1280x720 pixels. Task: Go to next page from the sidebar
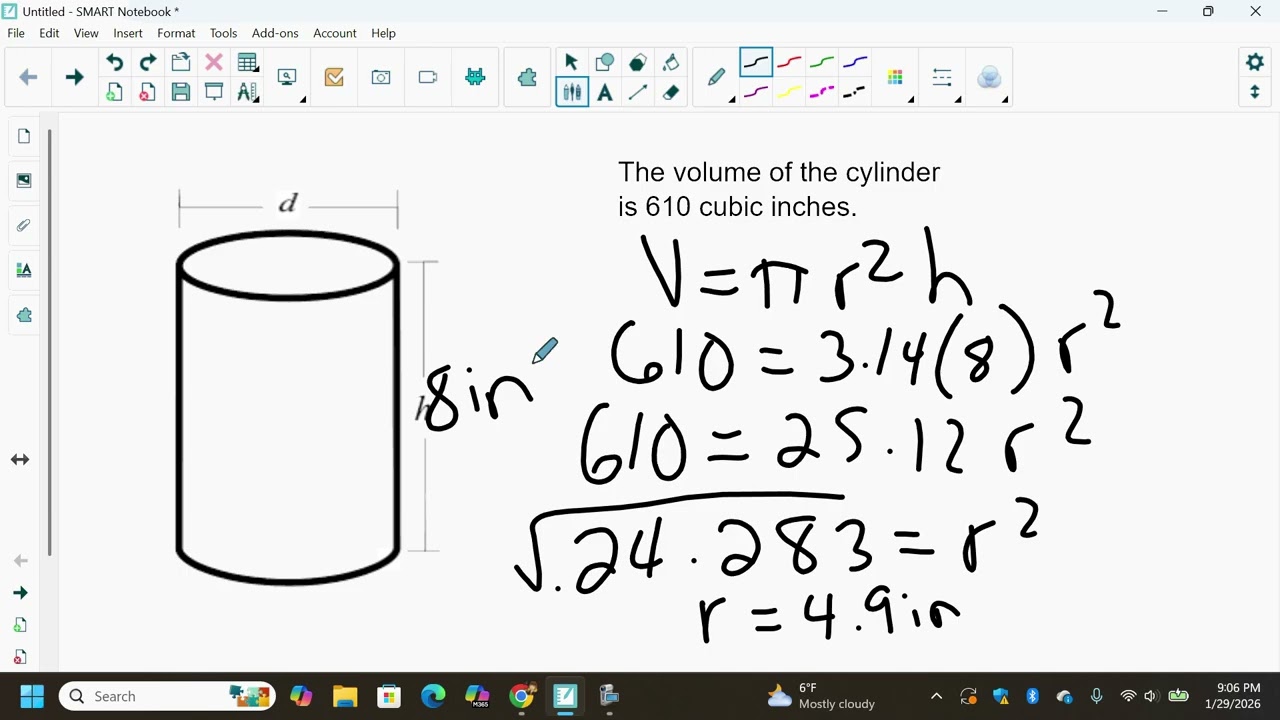click(x=20, y=593)
